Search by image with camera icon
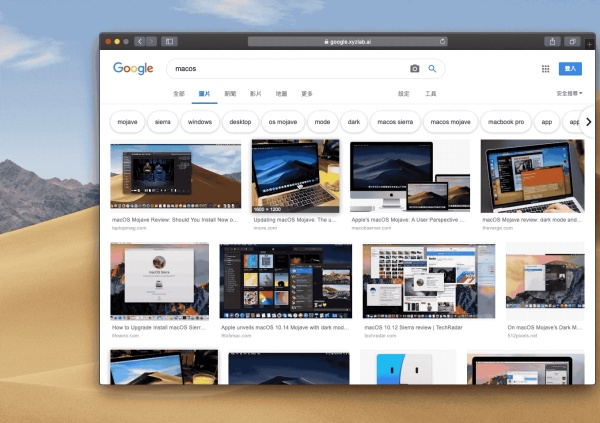The height and width of the screenshot is (423, 600). [414, 69]
